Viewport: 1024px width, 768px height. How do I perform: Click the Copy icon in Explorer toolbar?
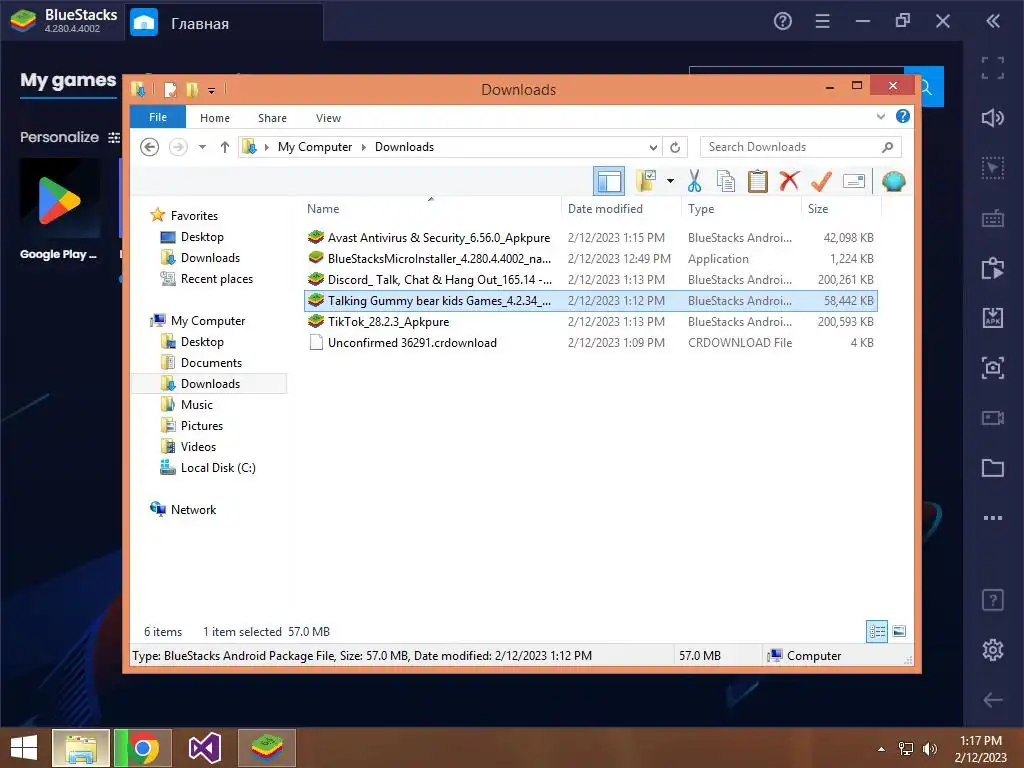(x=726, y=182)
